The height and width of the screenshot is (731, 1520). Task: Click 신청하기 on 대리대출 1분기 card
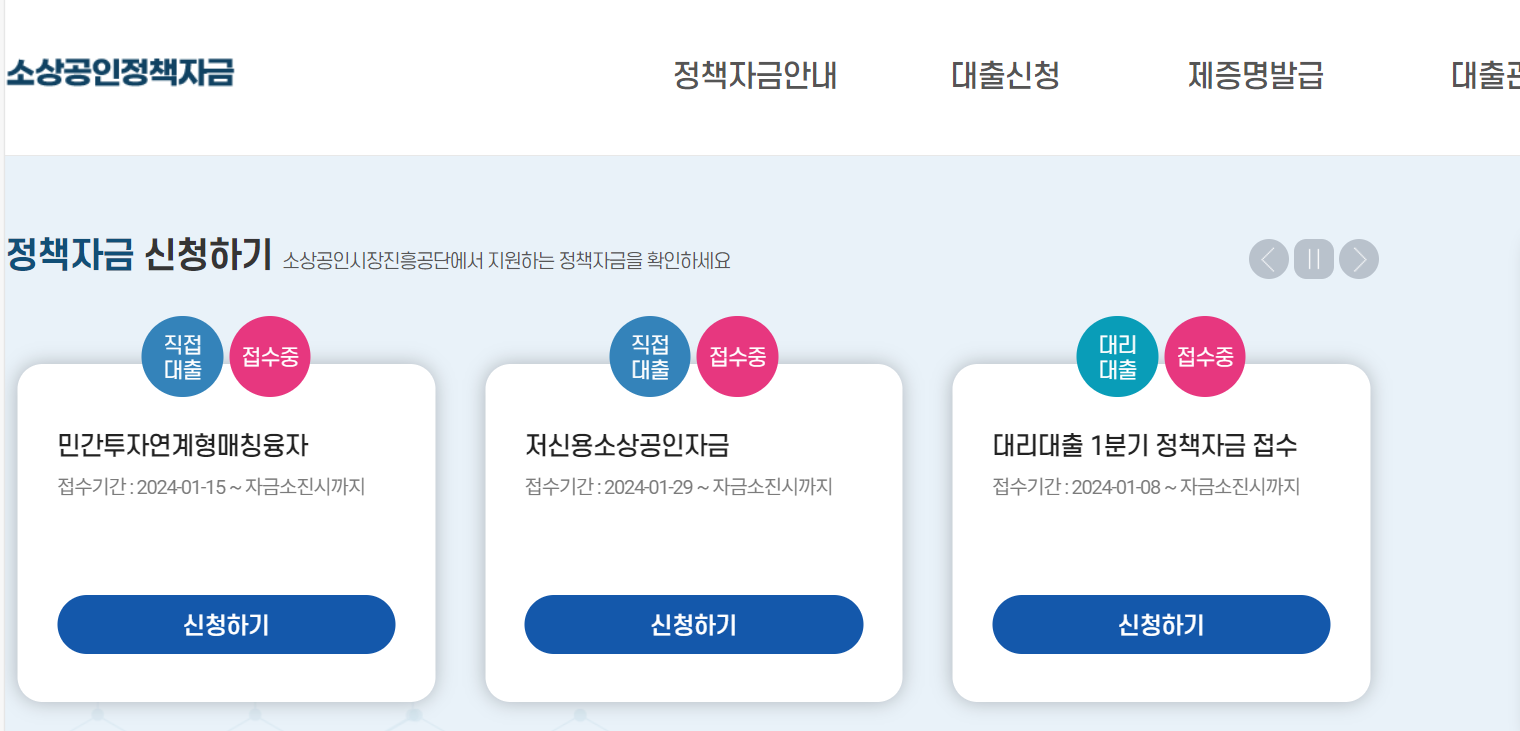1161,624
